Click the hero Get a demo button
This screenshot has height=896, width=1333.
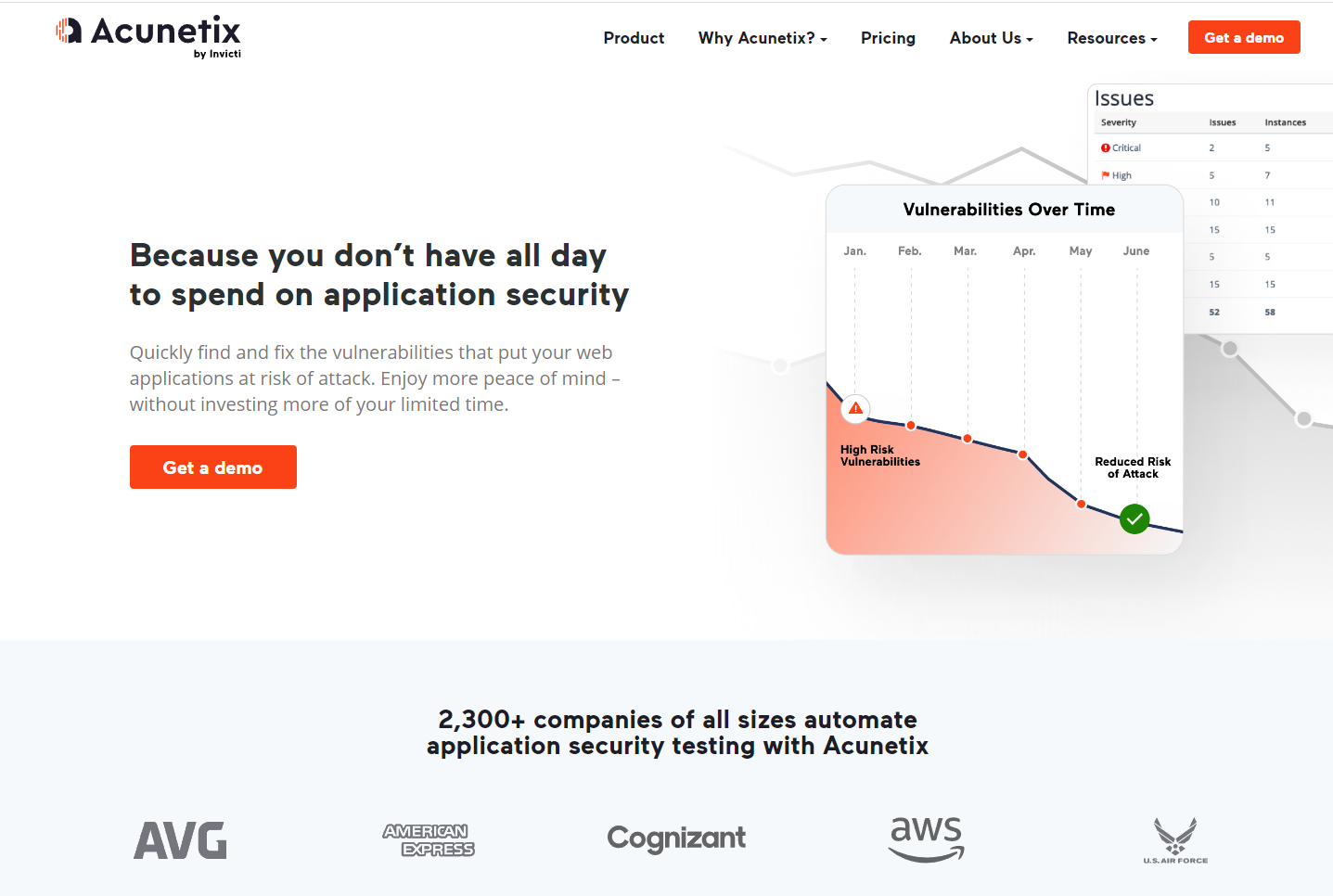(x=213, y=467)
